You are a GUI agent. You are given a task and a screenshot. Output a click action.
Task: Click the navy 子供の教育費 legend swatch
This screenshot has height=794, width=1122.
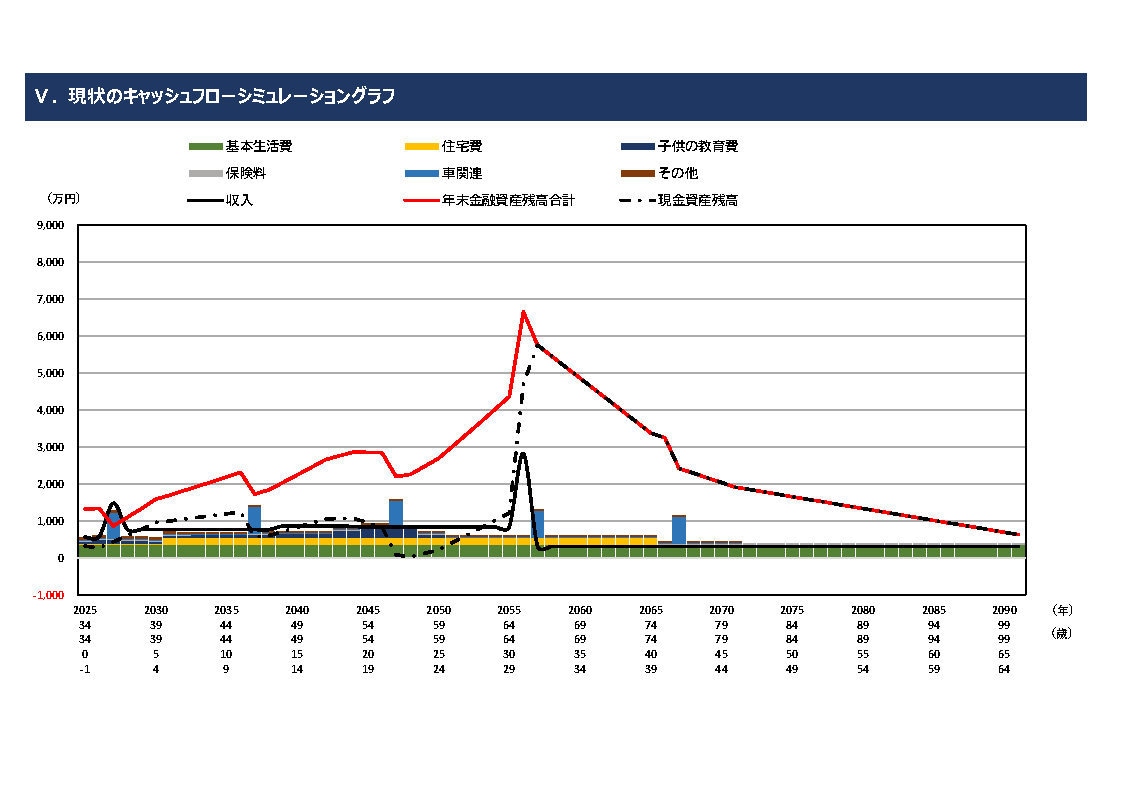click(x=638, y=147)
